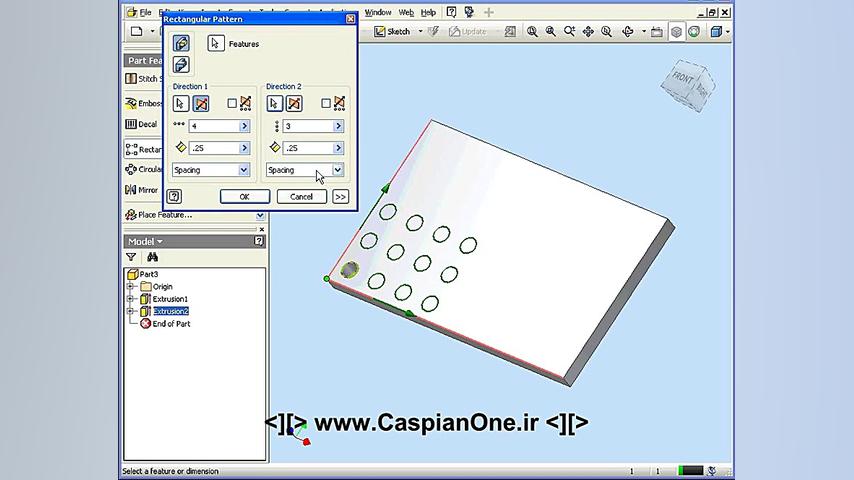Image resolution: width=854 pixels, height=480 pixels.
Task: Select the Zoom tool icon
Action: pyautogui.click(x=570, y=32)
